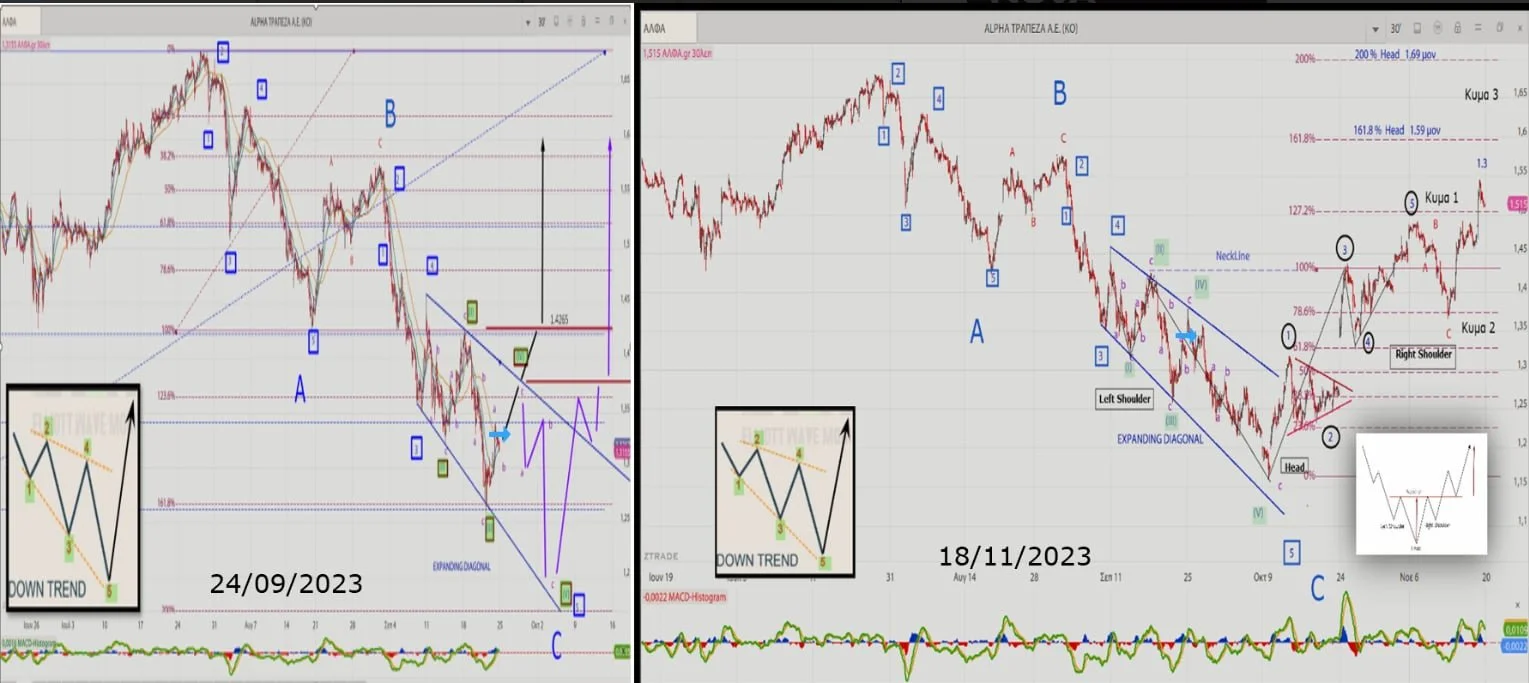The image size is (1529, 683).
Task: Click the '-0,0022 MACD-Histogram' indicator label
Action: coord(683,597)
